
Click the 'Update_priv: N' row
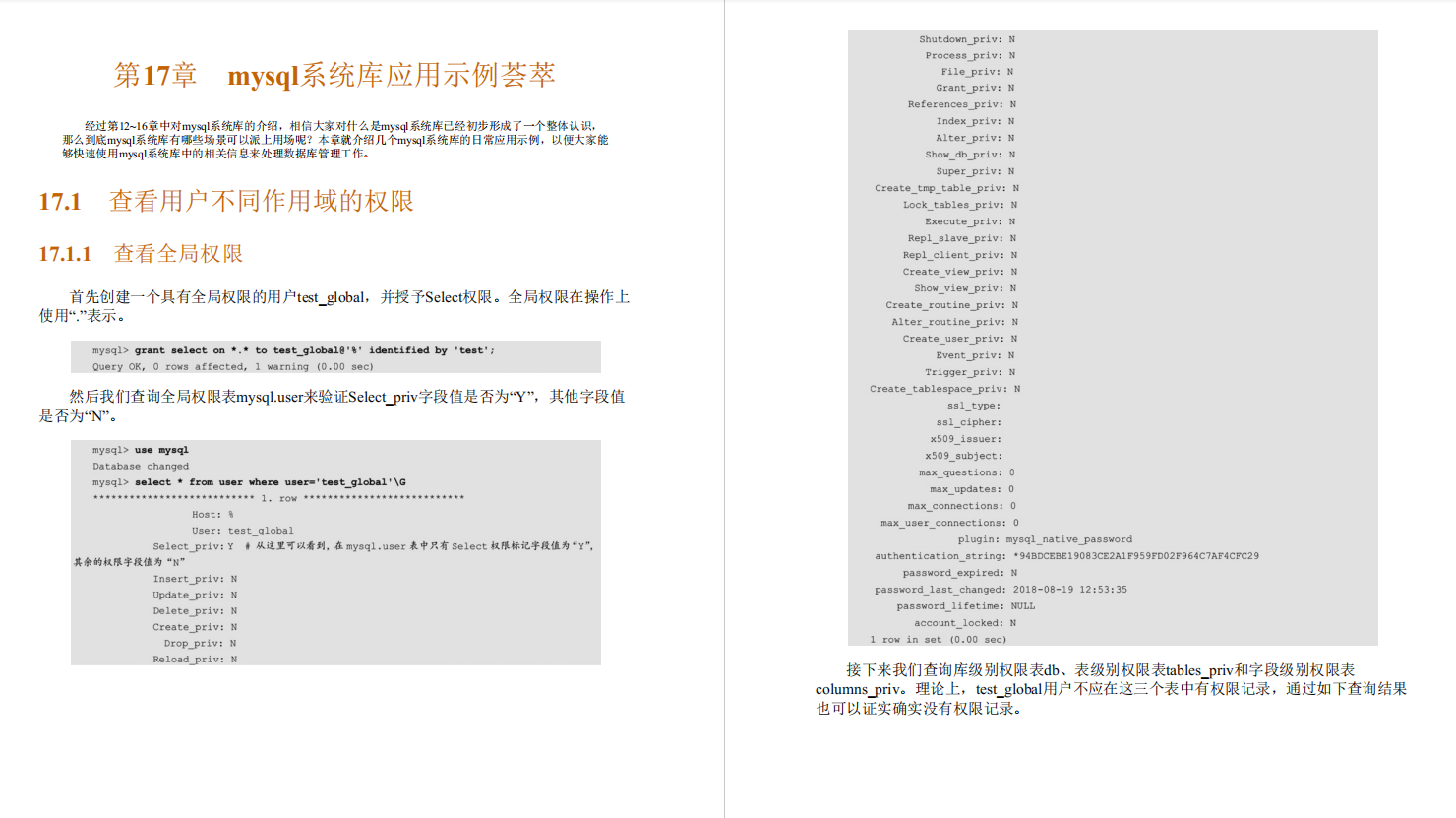click(x=195, y=595)
